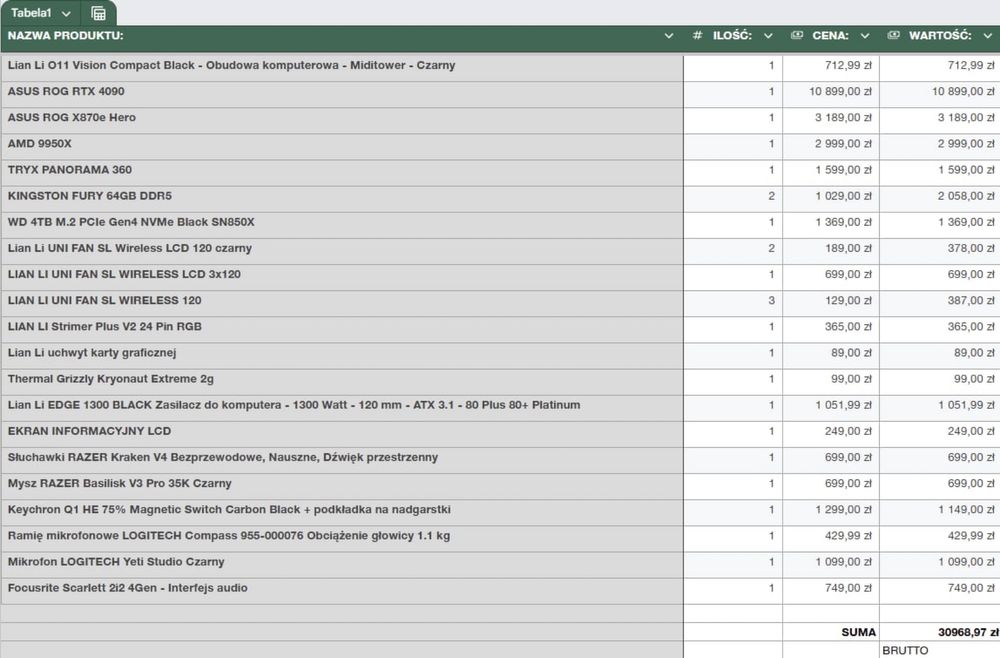Select the EKRAN INFORMACYJNY LCD cell

click(x=342, y=432)
